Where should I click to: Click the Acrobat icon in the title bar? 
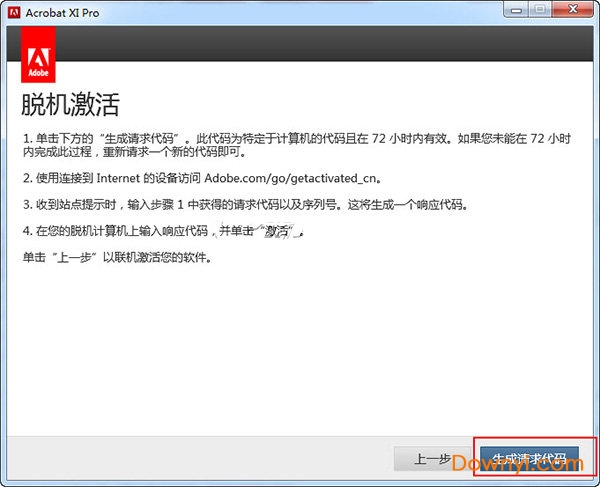click(x=13, y=10)
